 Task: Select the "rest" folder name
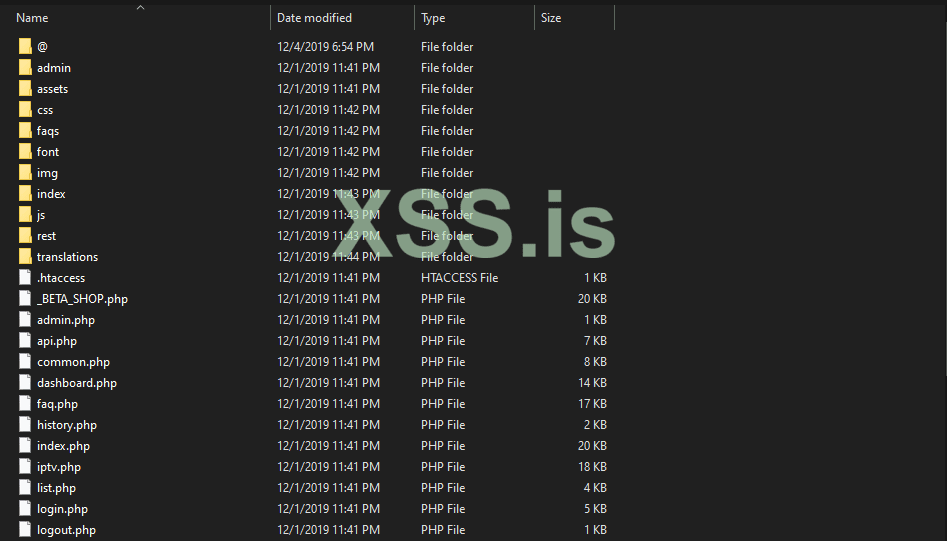pos(47,235)
